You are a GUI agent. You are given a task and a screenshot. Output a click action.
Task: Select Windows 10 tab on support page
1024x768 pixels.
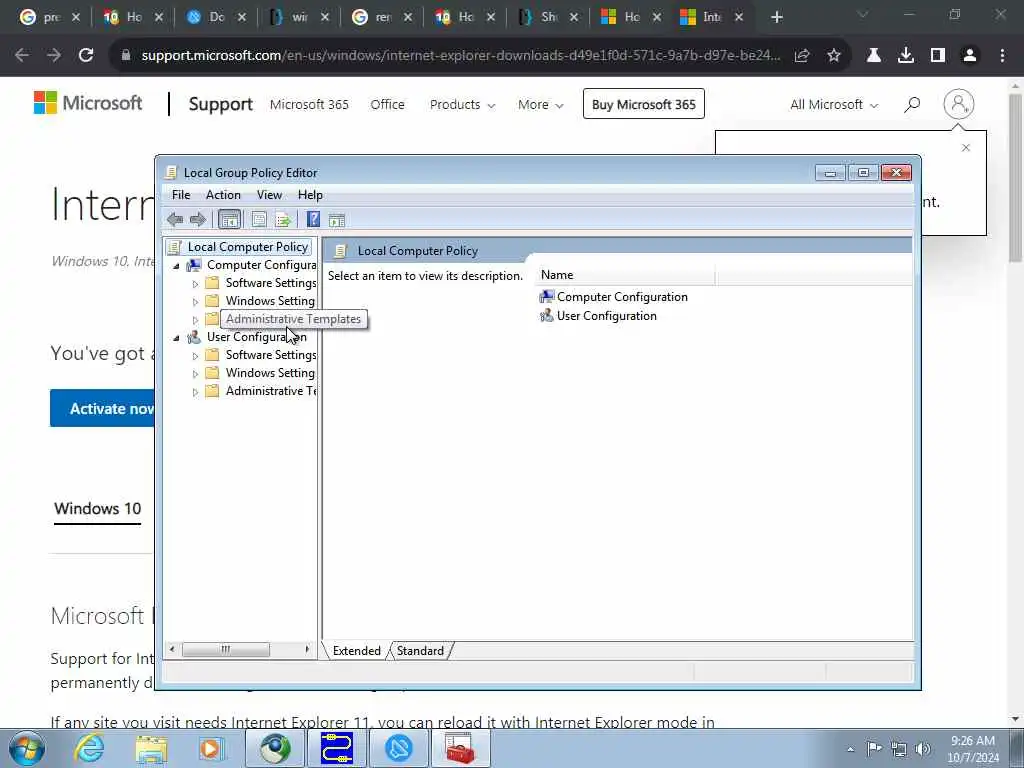(x=97, y=509)
